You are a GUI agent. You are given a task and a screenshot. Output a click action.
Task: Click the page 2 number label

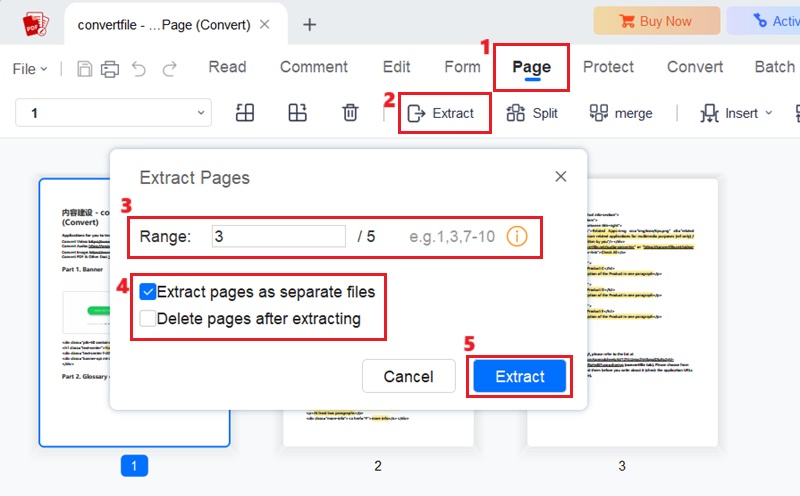tap(378, 466)
